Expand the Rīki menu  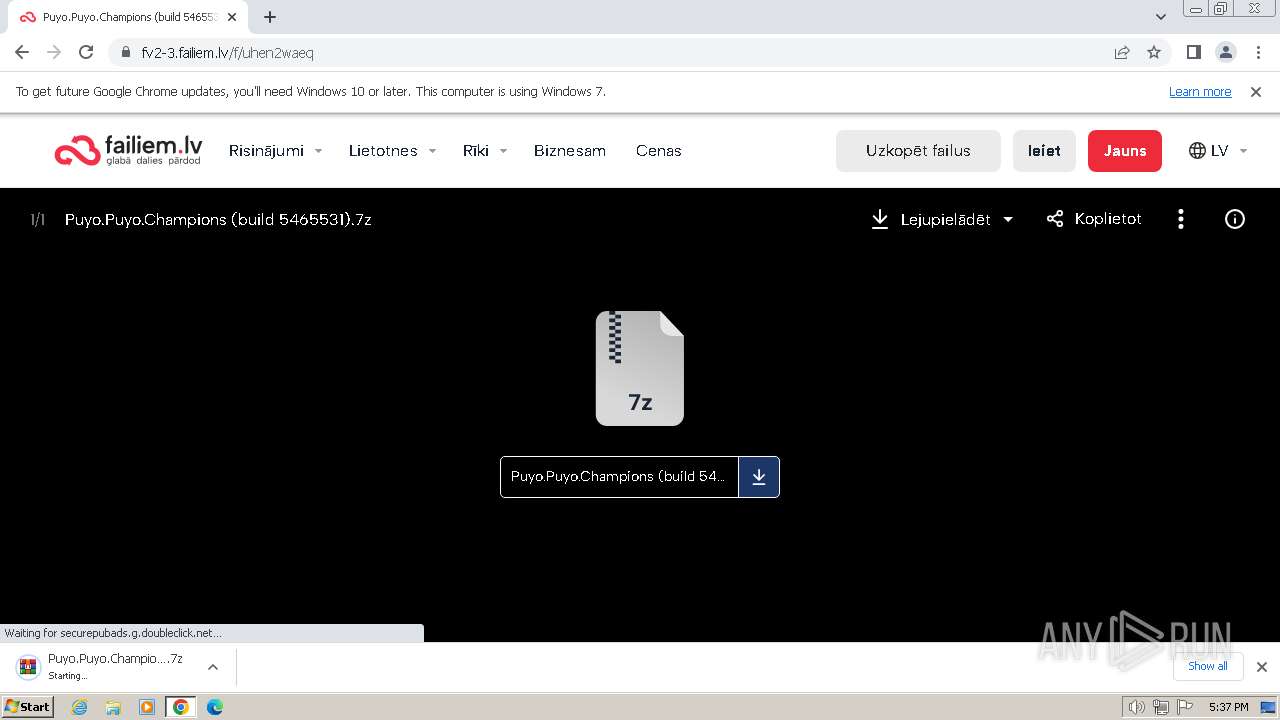(x=485, y=151)
